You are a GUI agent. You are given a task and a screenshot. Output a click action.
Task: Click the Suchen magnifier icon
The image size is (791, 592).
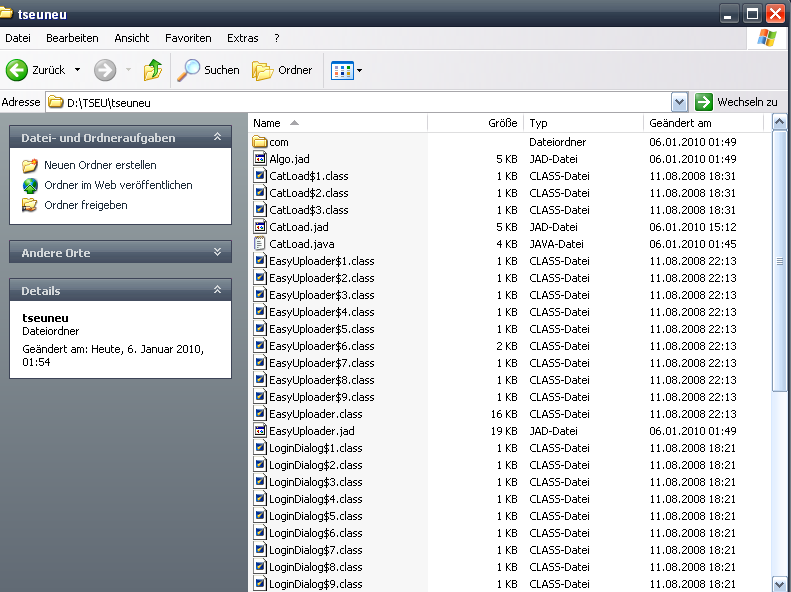coord(188,70)
